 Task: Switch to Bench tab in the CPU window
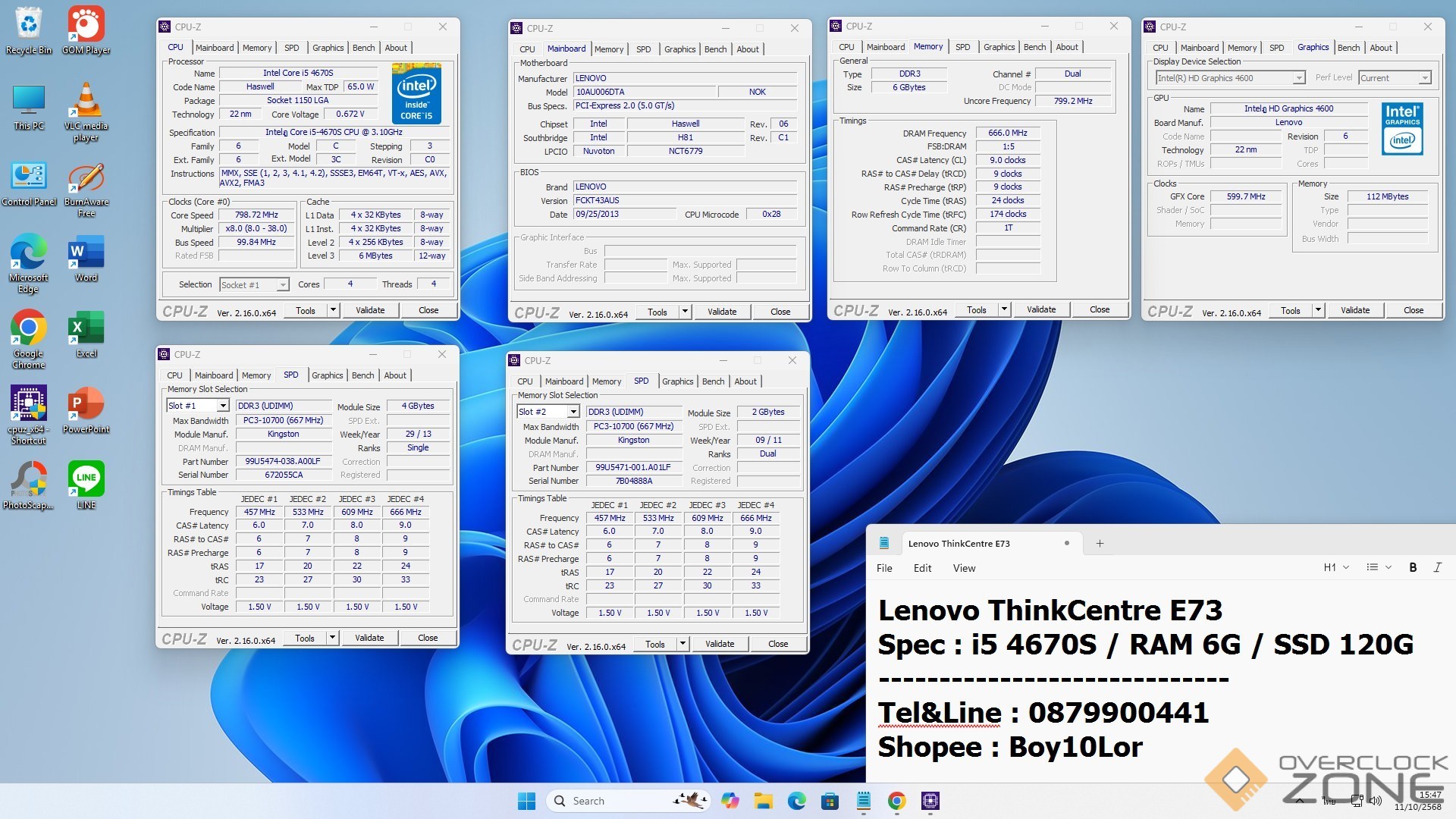[x=363, y=48]
